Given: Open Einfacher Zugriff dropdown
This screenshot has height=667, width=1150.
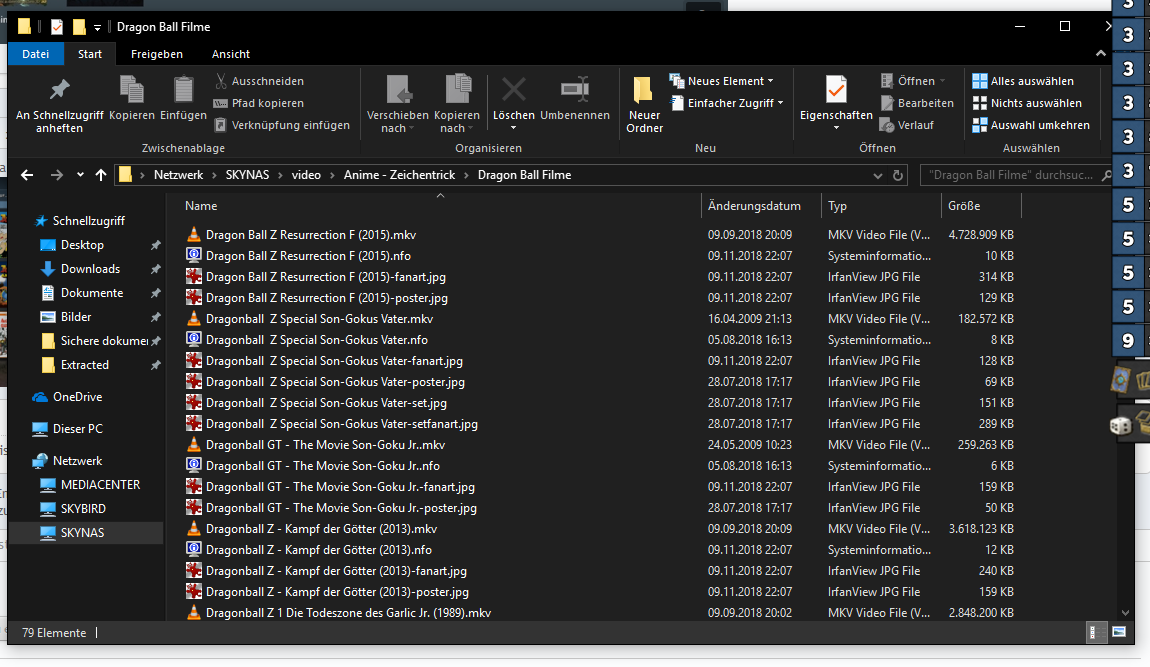Looking at the screenshot, I should pyautogui.click(x=727, y=103).
